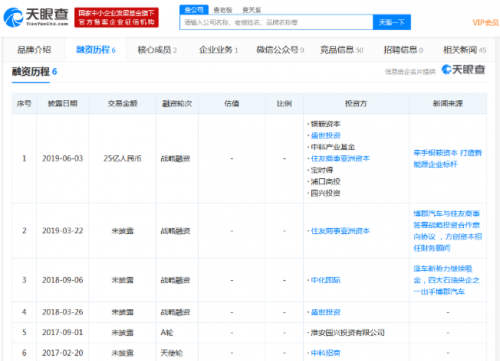The image size is (500, 361).
Task: Click the date 2019-06-03
Action: point(63,158)
